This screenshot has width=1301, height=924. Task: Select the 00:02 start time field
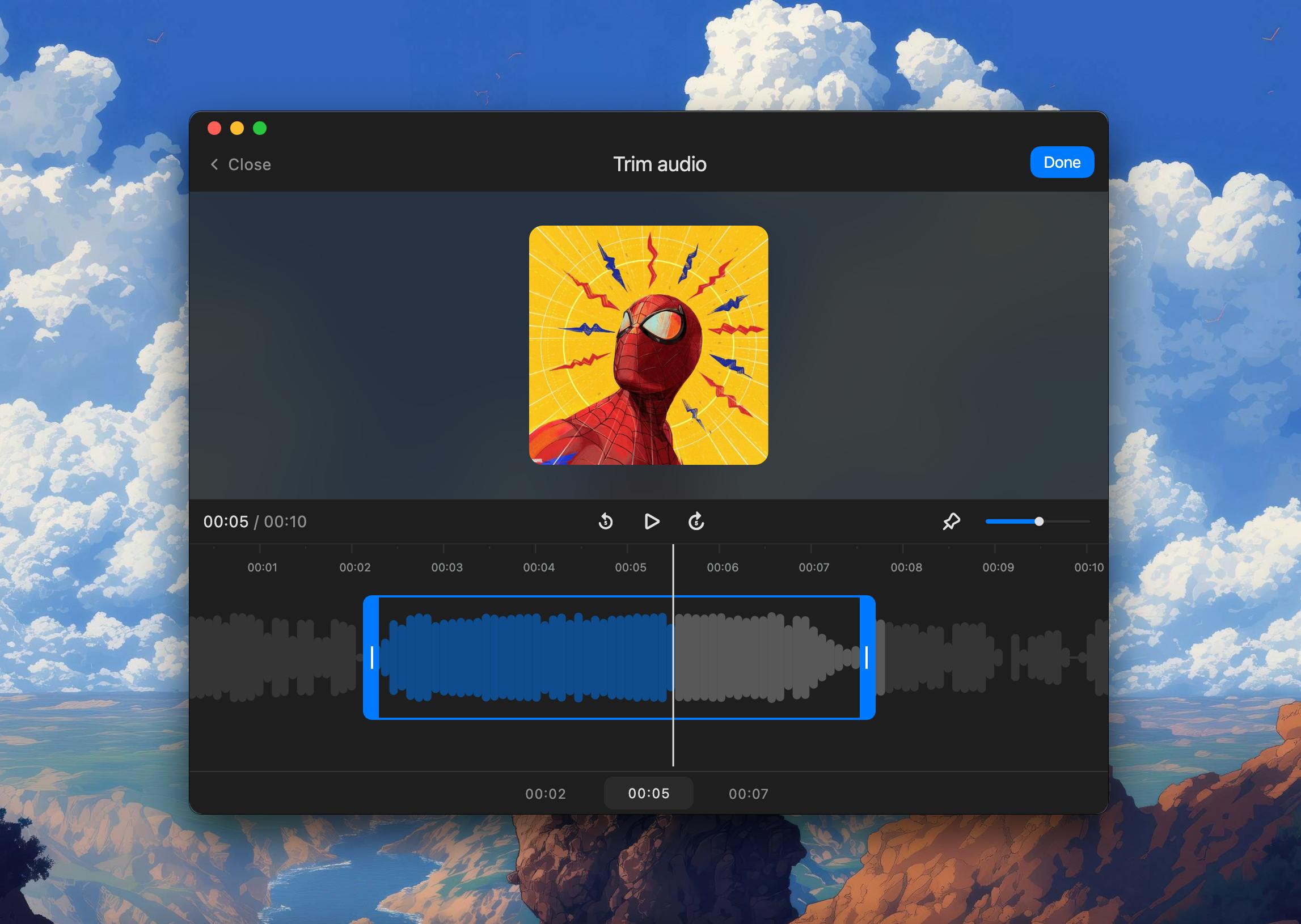(545, 793)
